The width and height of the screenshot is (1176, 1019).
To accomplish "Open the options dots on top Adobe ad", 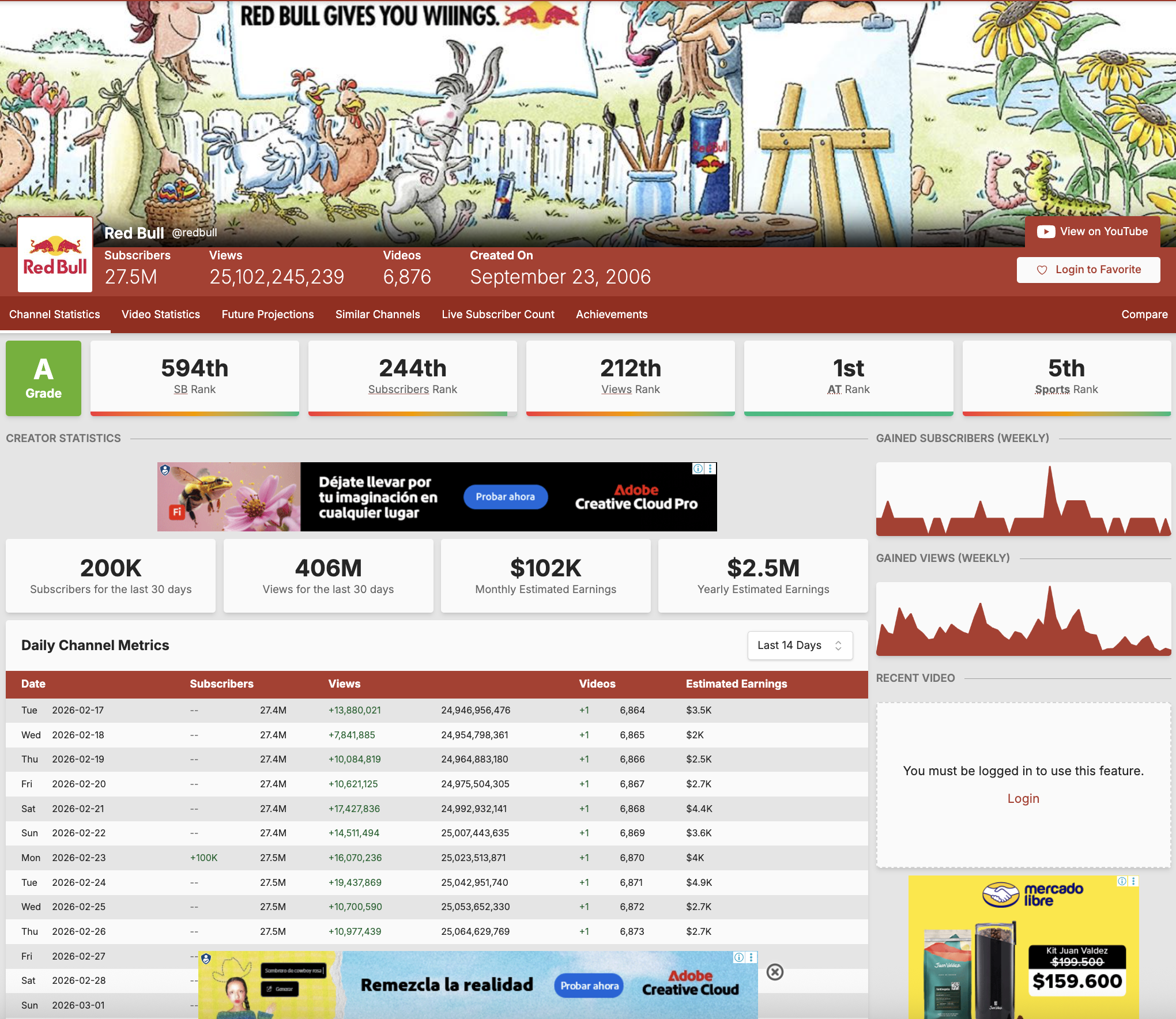I will [x=711, y=469].
